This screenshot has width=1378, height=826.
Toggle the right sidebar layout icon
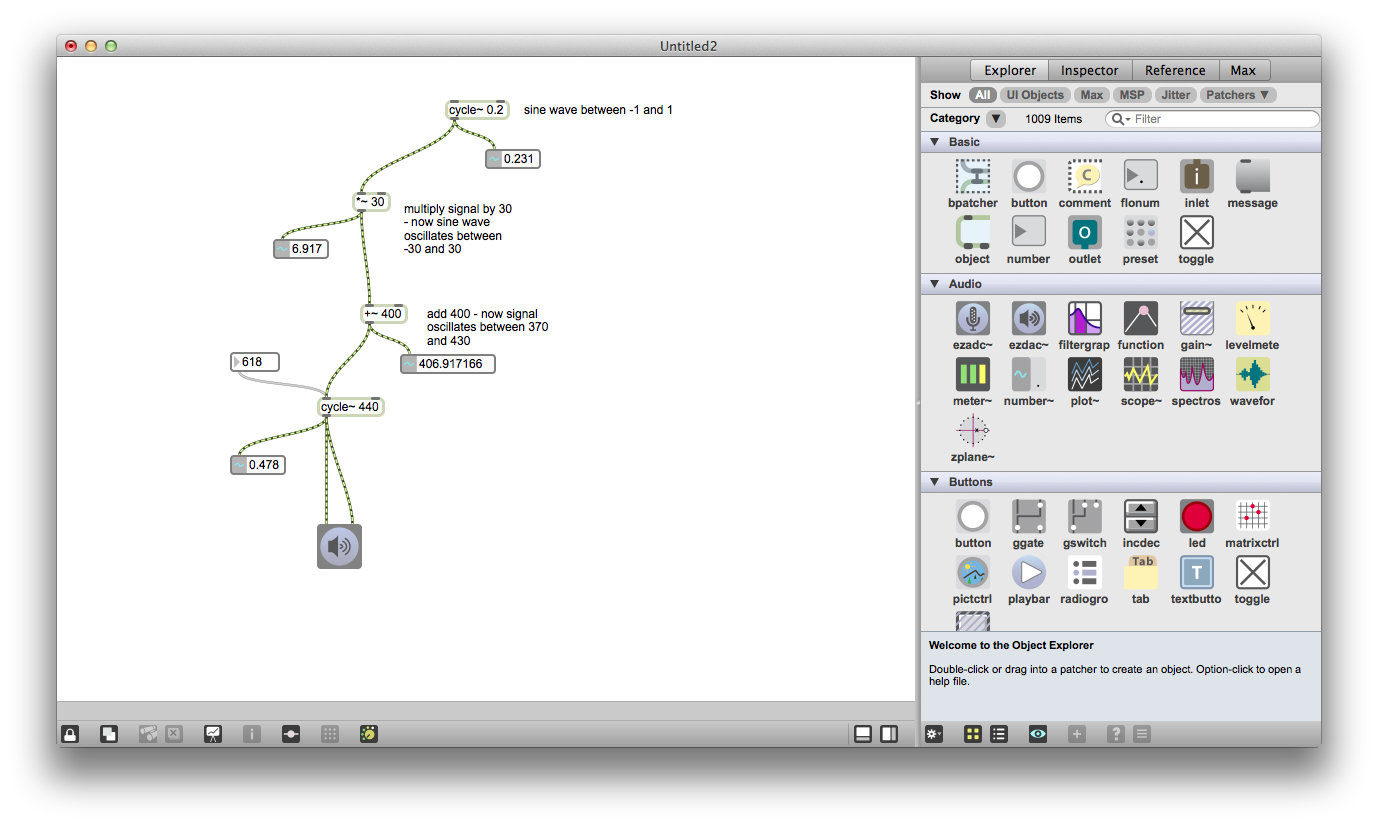click(x=889, y=734)
